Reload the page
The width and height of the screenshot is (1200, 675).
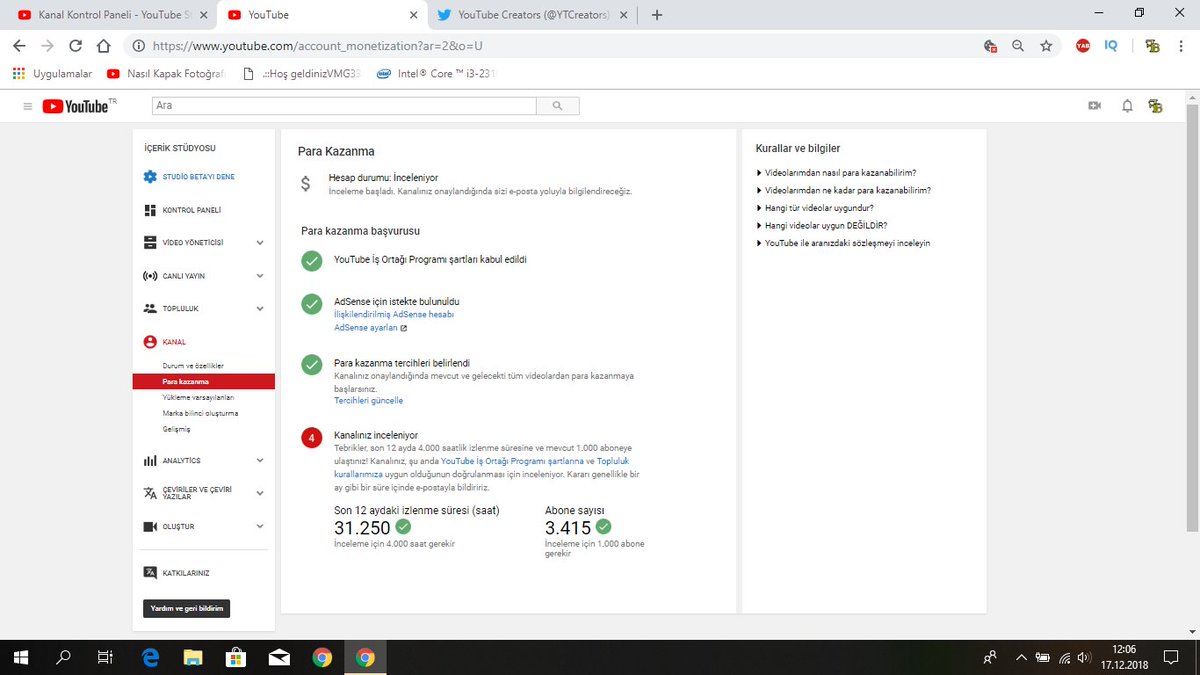[x=75, y=46]
